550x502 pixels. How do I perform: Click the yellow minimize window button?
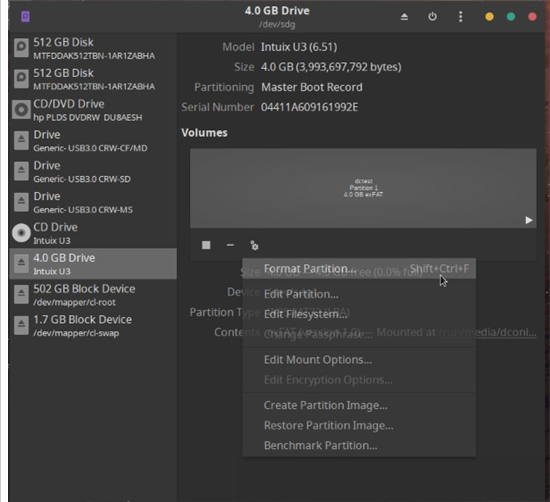click(x=489, y=16)
